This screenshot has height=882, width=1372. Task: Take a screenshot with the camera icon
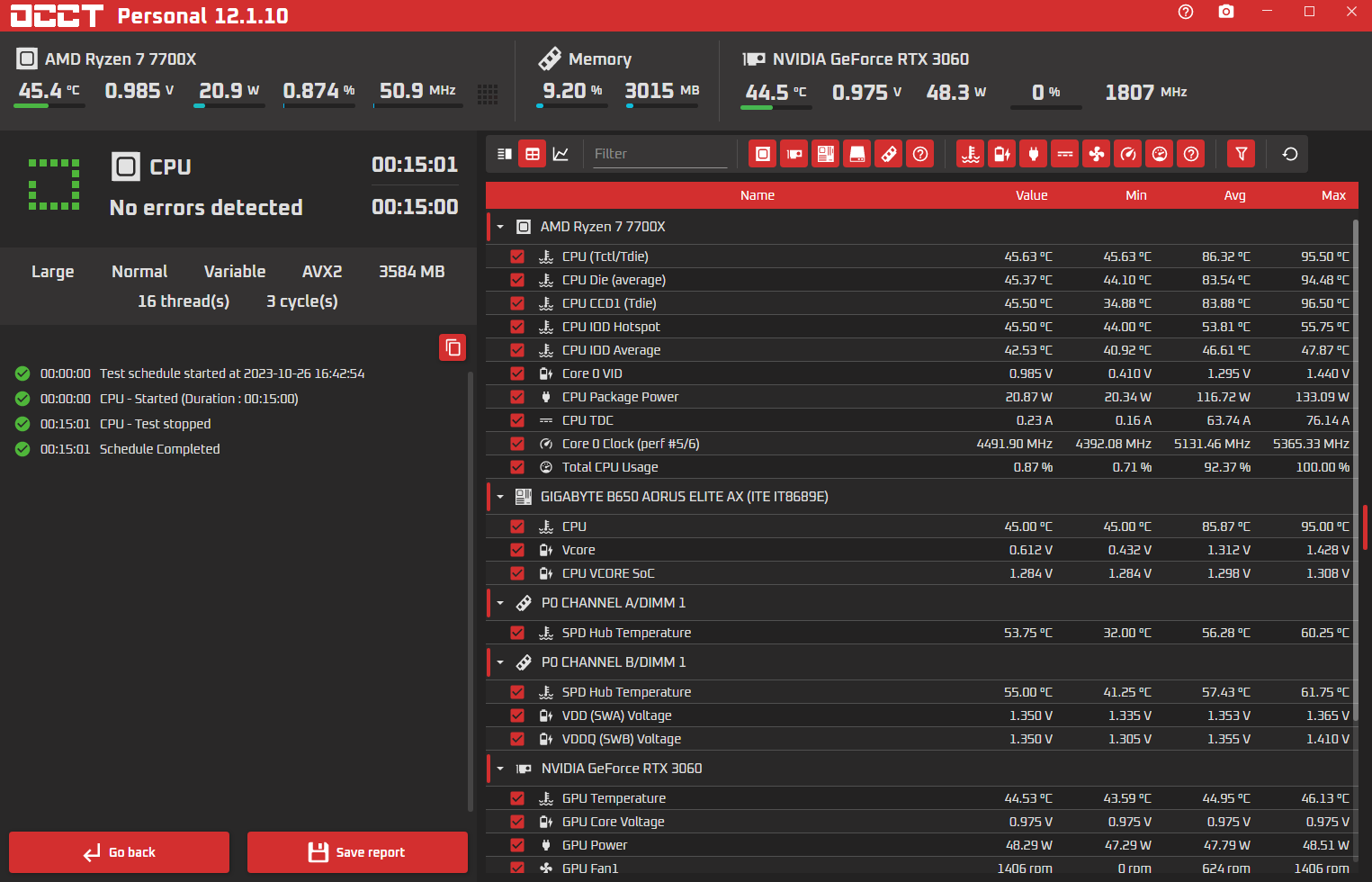tap(1226, 12)
